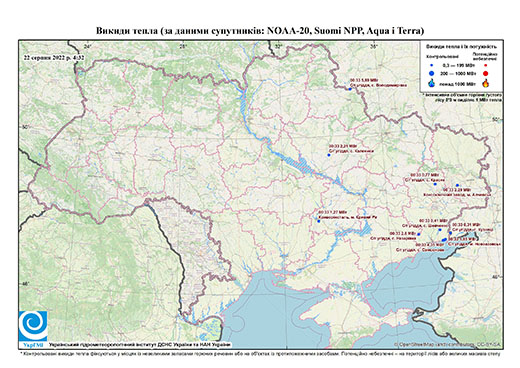
Task: Click the OpenStreetMap contributors attribution
Action: 448,344
